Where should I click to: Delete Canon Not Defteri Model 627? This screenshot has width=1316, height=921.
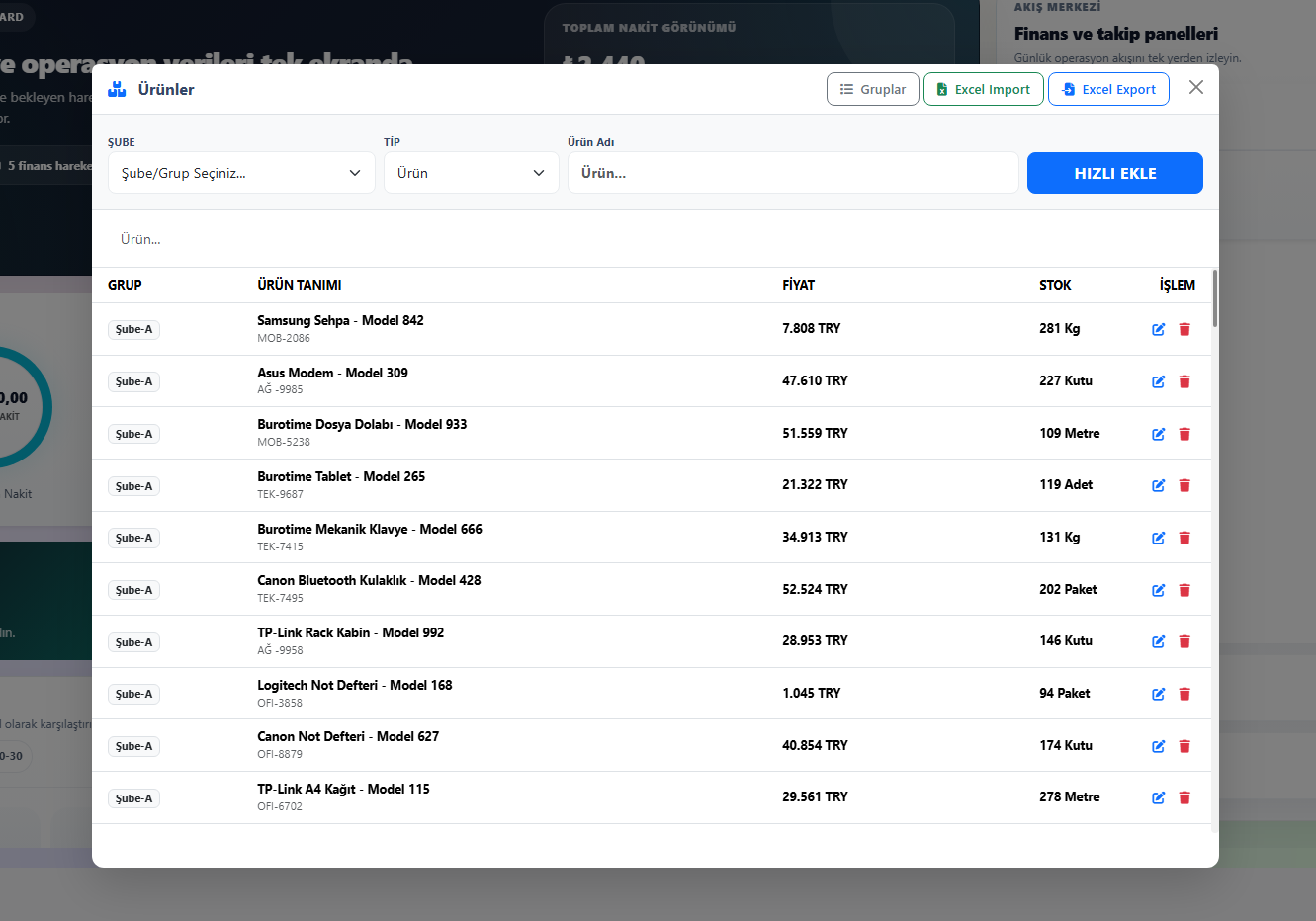click(1184, 746)
